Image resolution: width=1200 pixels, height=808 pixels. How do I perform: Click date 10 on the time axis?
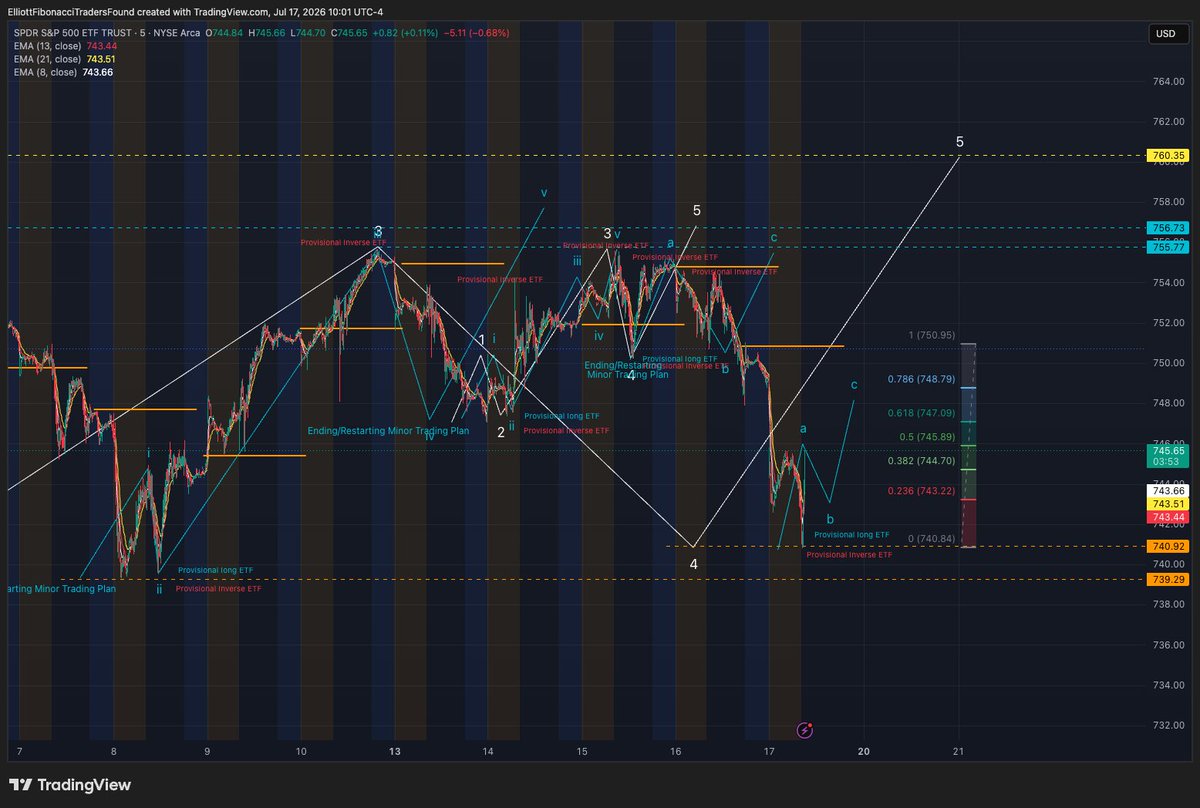click(x=301, y=750)
